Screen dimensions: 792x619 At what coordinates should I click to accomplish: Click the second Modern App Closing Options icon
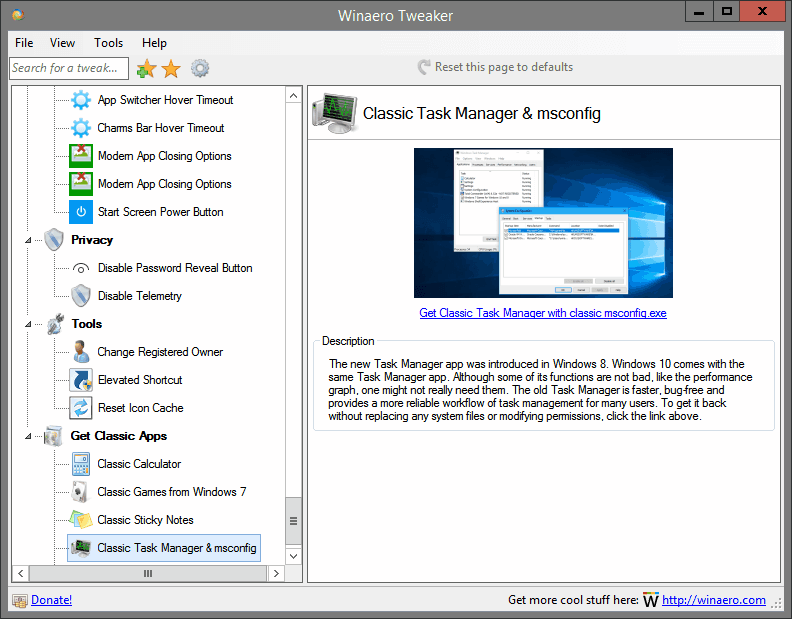[x=81, y=184]
